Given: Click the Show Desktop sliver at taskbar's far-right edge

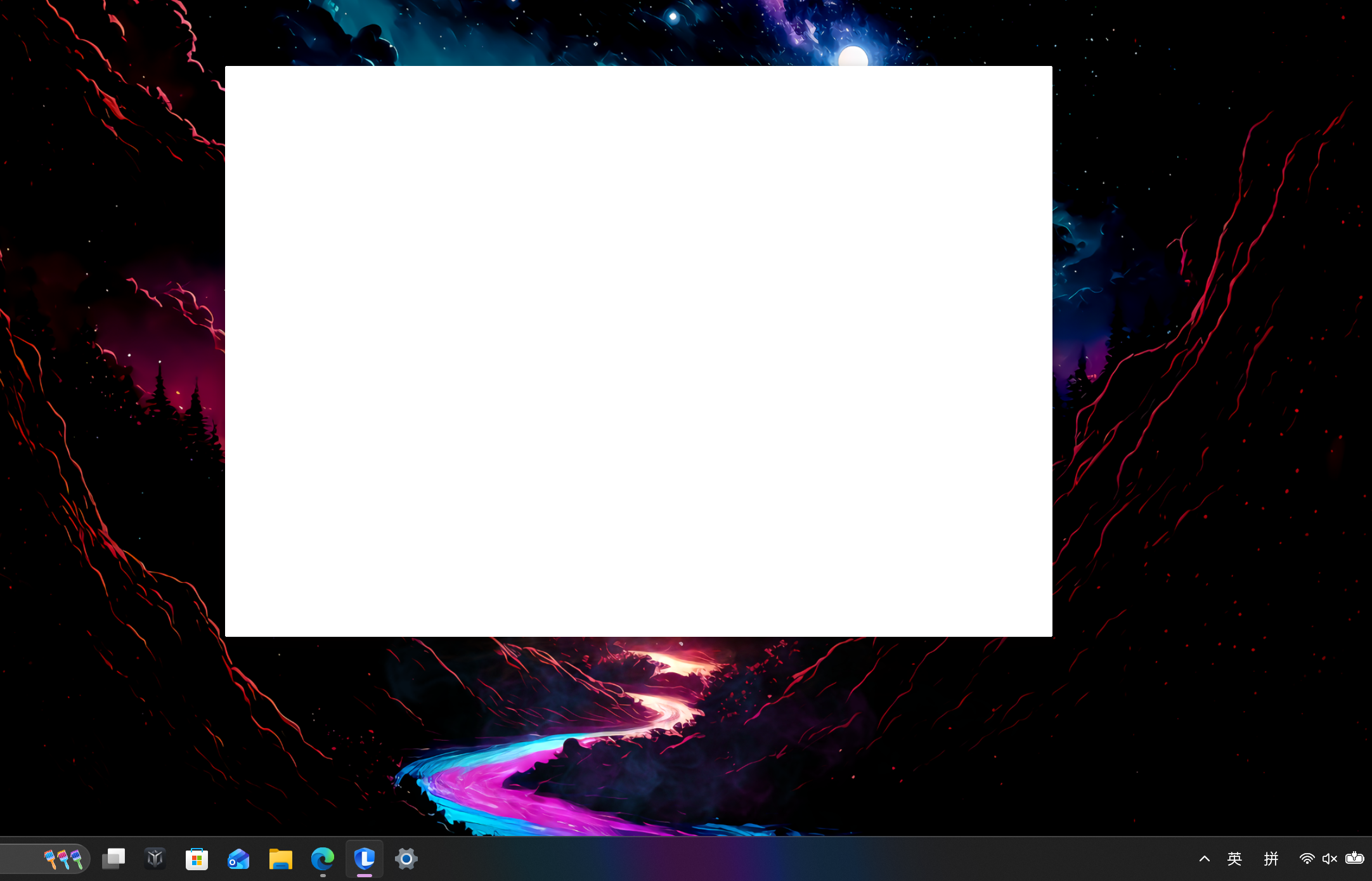Looking at the screenshot, I should 1370,859.
